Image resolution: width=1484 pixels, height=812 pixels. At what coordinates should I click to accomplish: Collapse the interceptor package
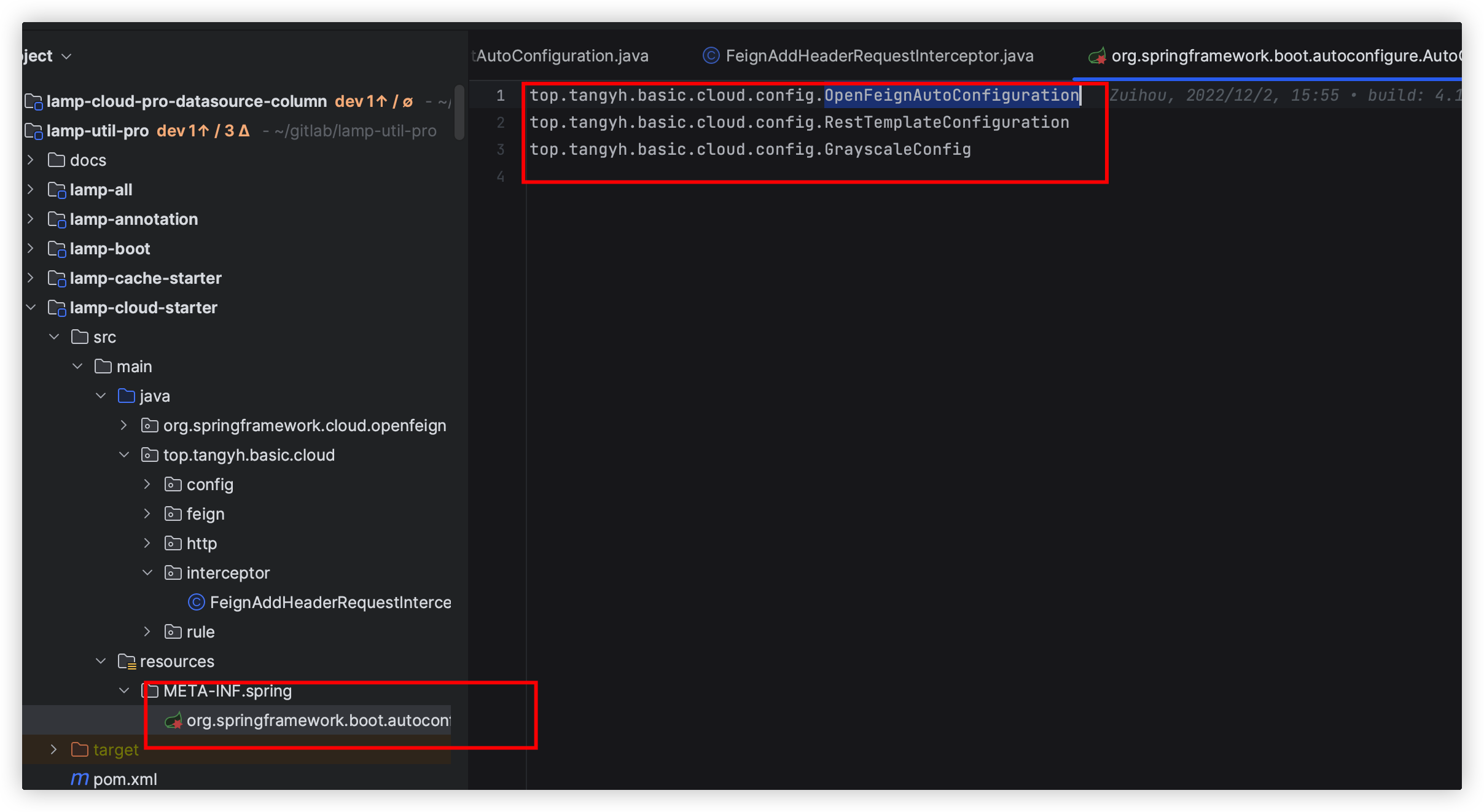tap(147, 572)
